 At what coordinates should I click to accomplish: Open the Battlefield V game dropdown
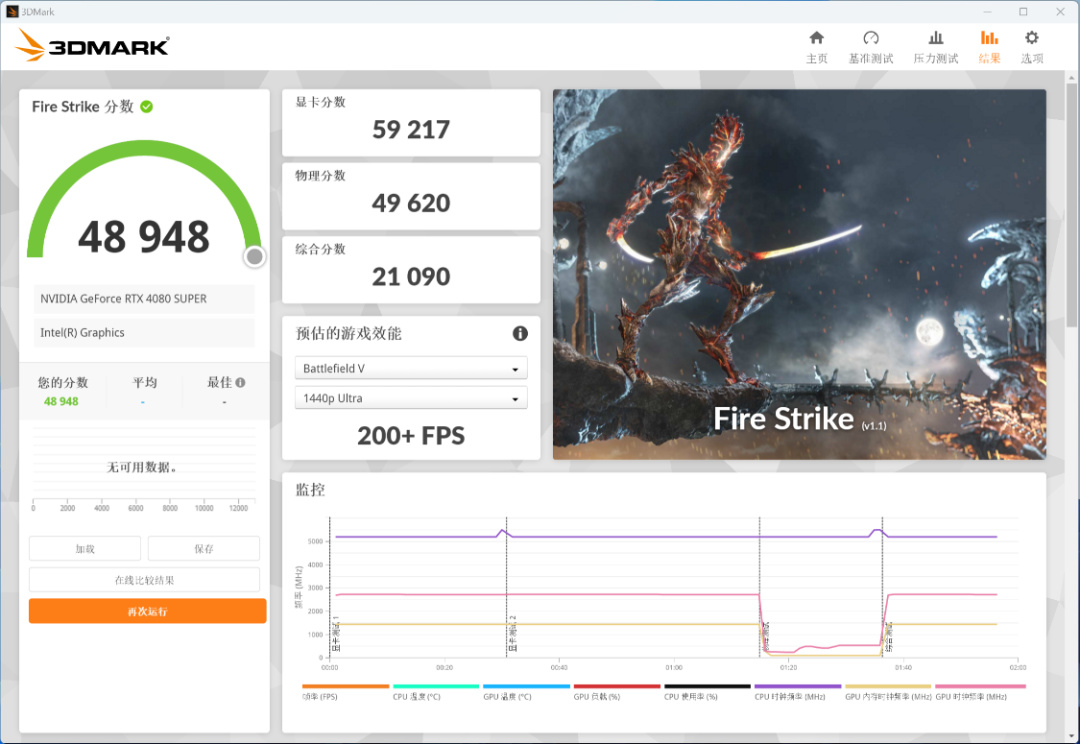[x=411, y=369]
